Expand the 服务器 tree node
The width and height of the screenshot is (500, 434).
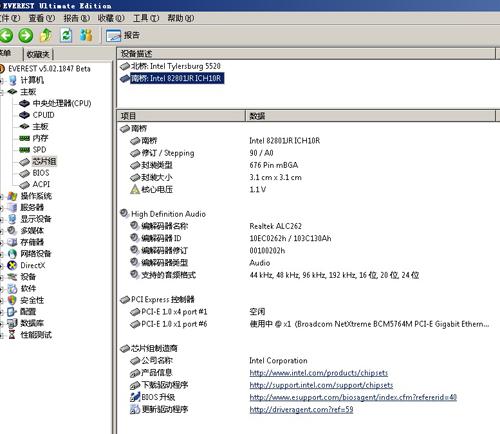2,208
